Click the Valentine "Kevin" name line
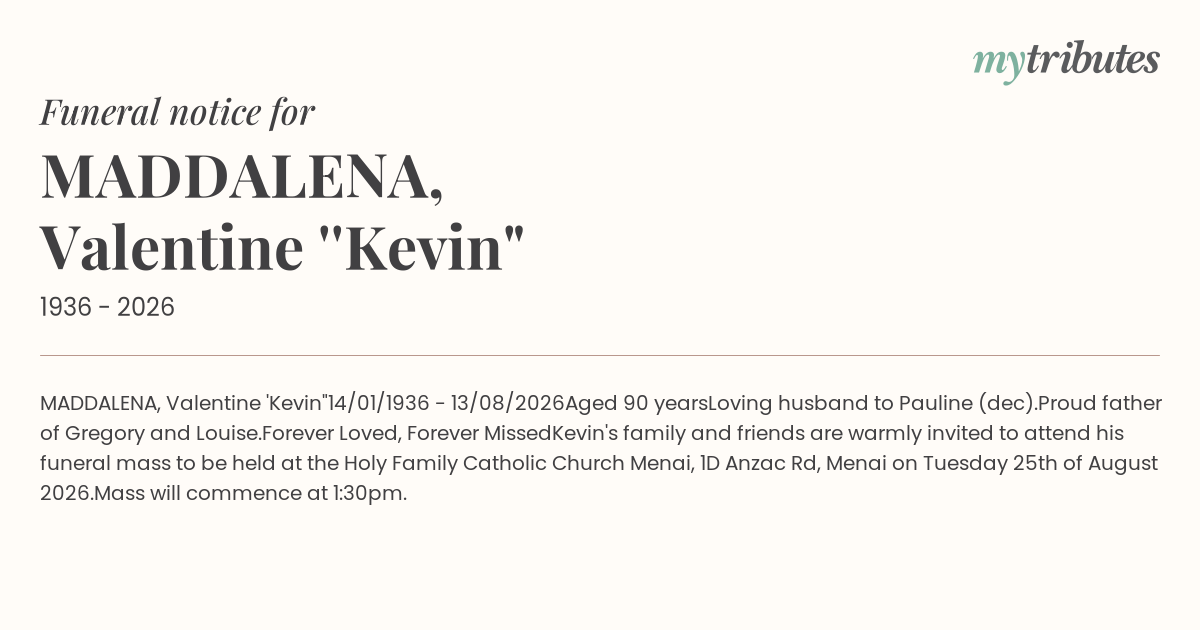 coord(283,248)
